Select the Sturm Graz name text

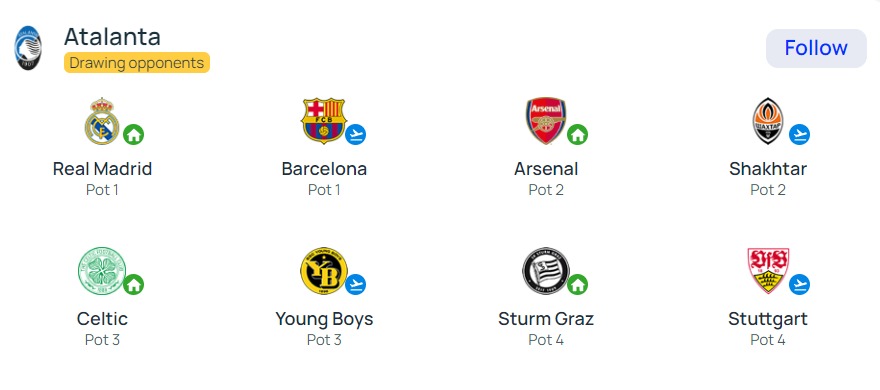[546, 319]
